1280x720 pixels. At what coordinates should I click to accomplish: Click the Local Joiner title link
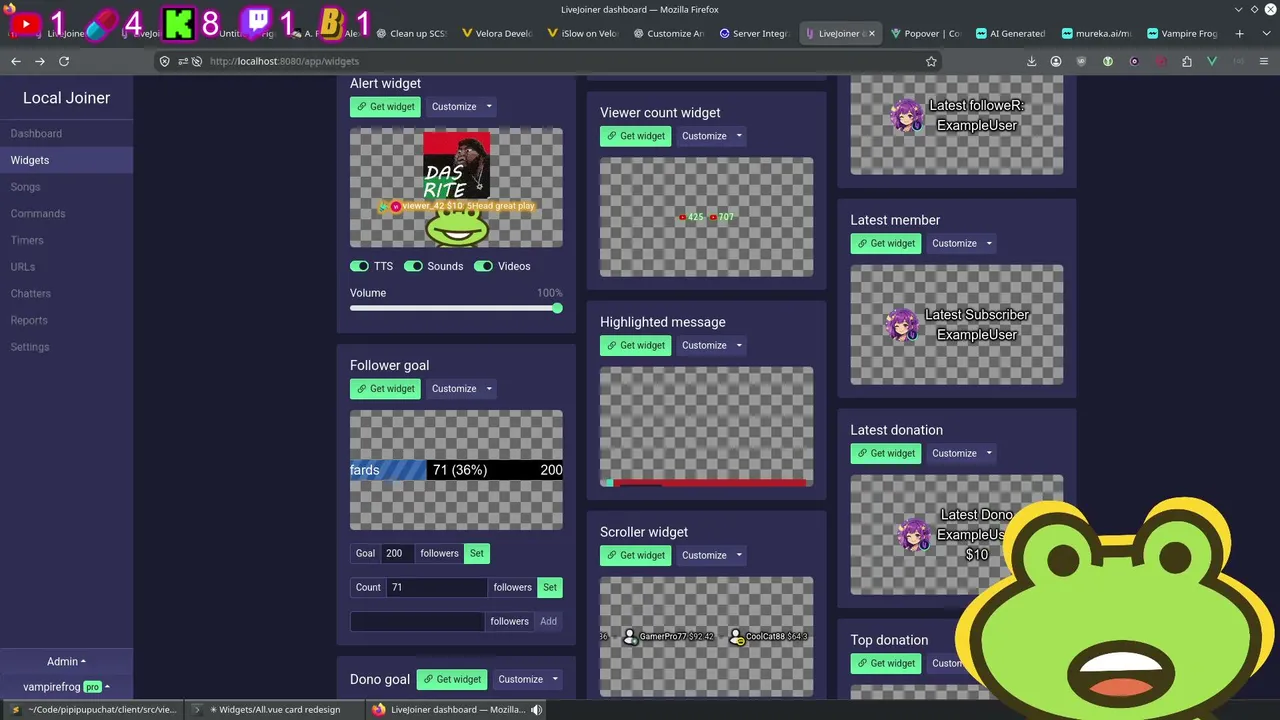pos(66,98)
